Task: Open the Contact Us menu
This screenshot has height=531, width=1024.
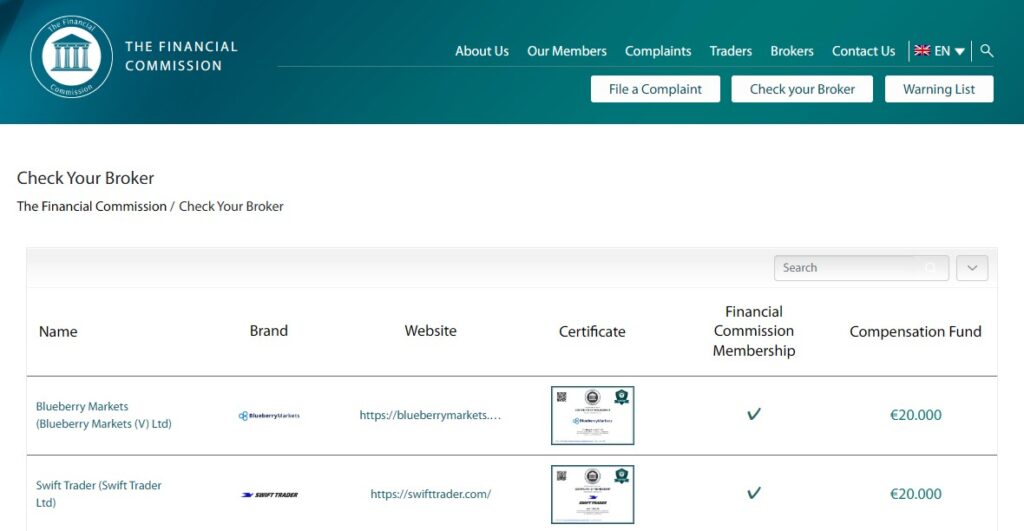Action: (x=863, y=51)
